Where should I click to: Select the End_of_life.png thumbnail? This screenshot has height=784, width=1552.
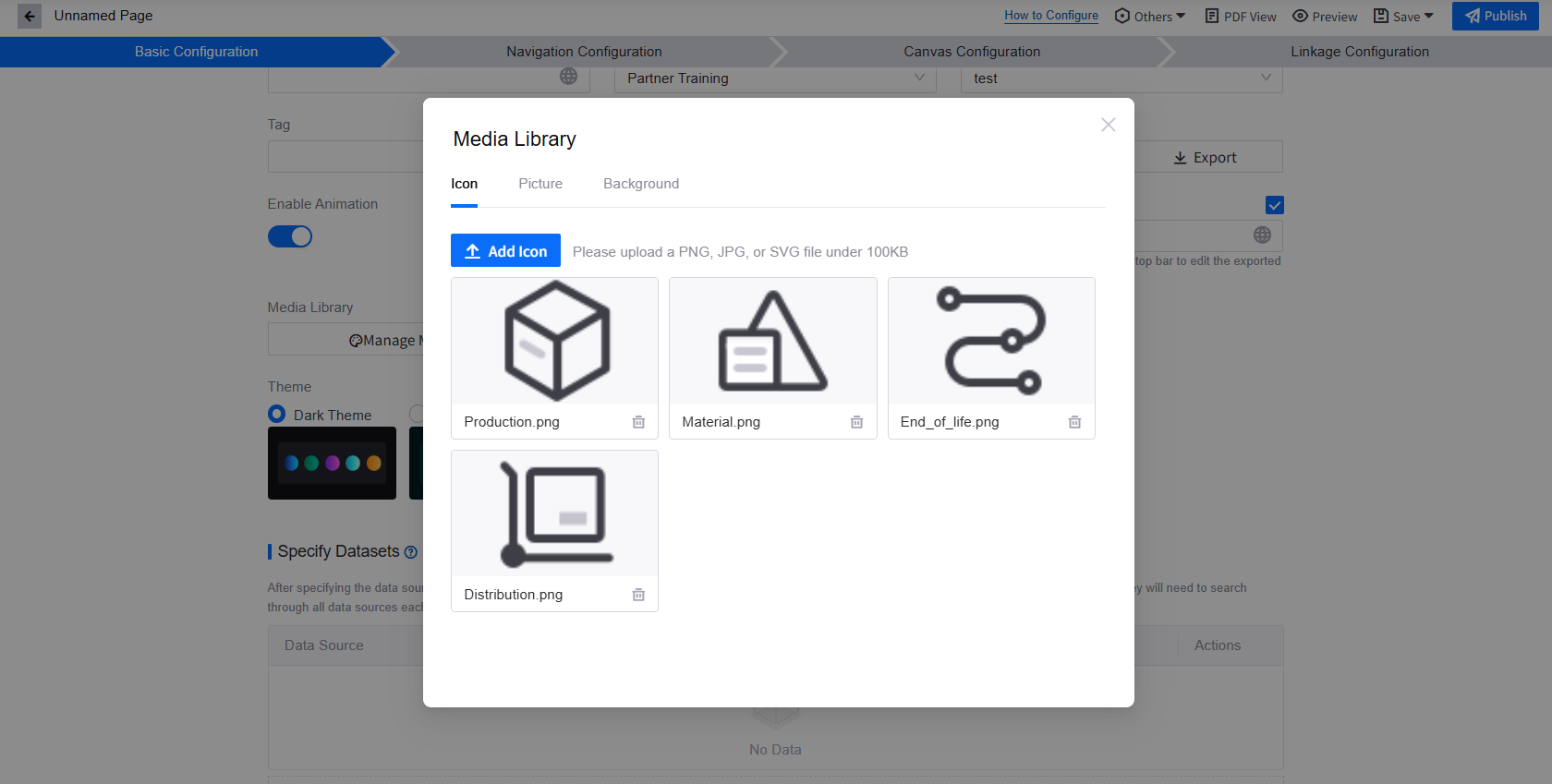pos(991,341)
